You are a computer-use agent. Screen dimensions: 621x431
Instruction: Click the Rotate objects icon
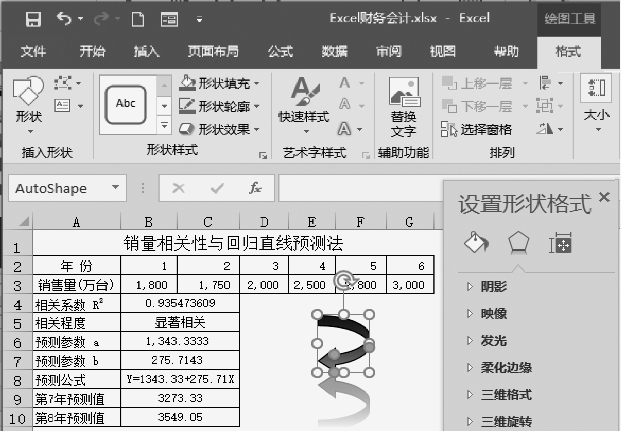pyautogui.click(x=545, y=129)
